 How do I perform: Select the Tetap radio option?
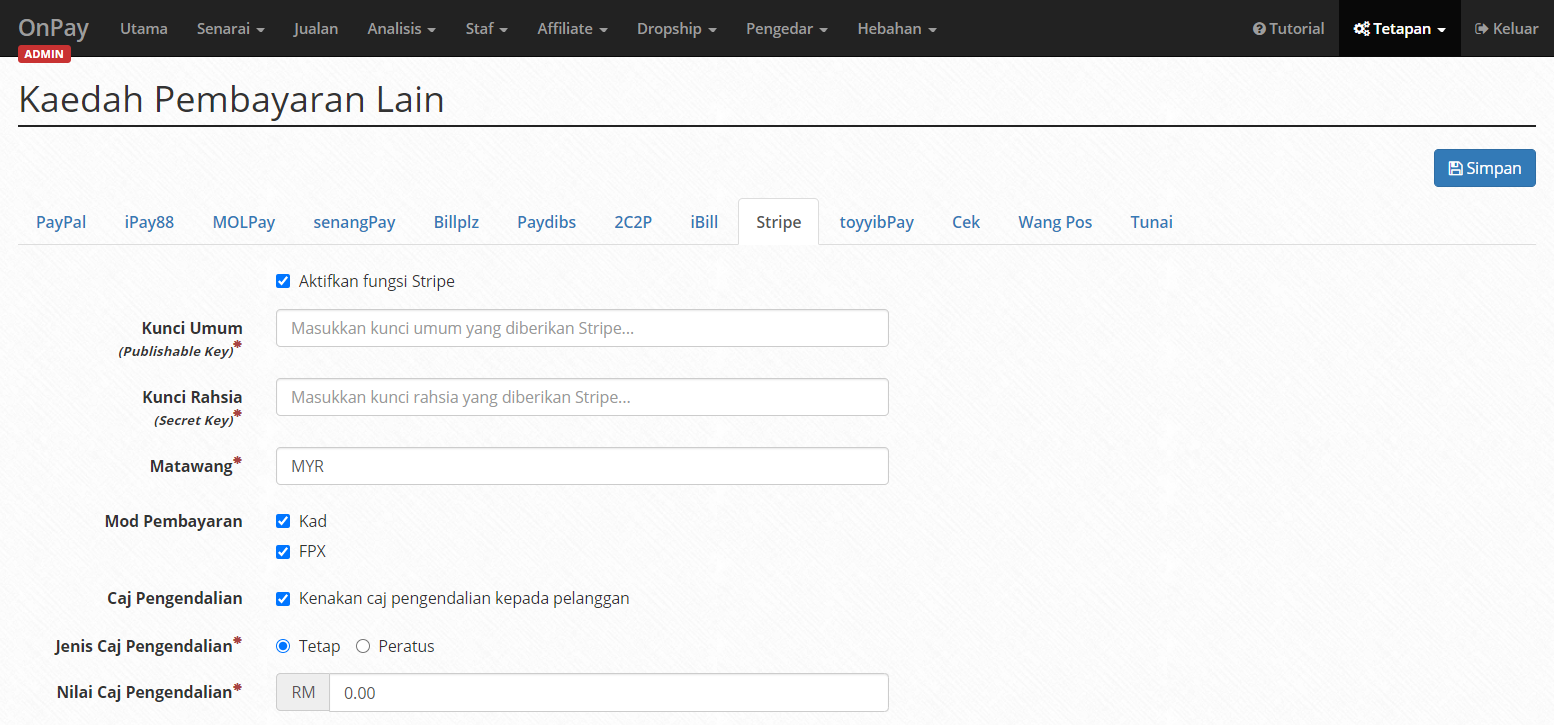(283, 646)
